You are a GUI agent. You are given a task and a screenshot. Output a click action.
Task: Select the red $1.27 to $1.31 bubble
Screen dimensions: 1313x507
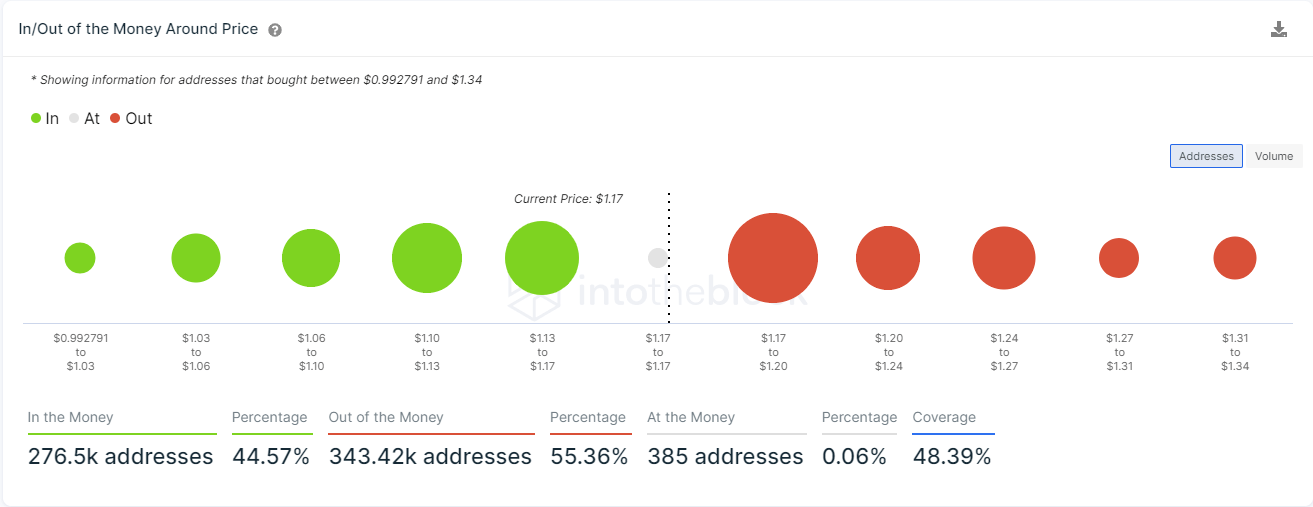1119,258
